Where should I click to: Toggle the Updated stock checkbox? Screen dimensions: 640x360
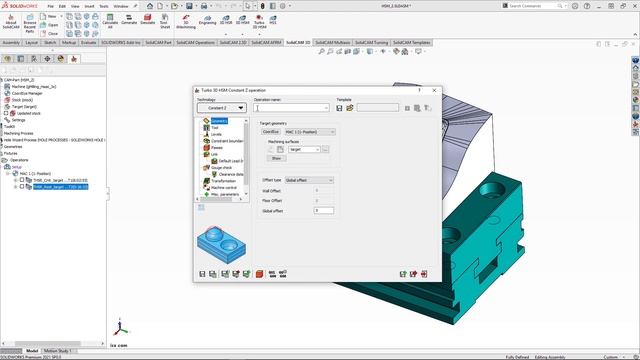(6, 113)
